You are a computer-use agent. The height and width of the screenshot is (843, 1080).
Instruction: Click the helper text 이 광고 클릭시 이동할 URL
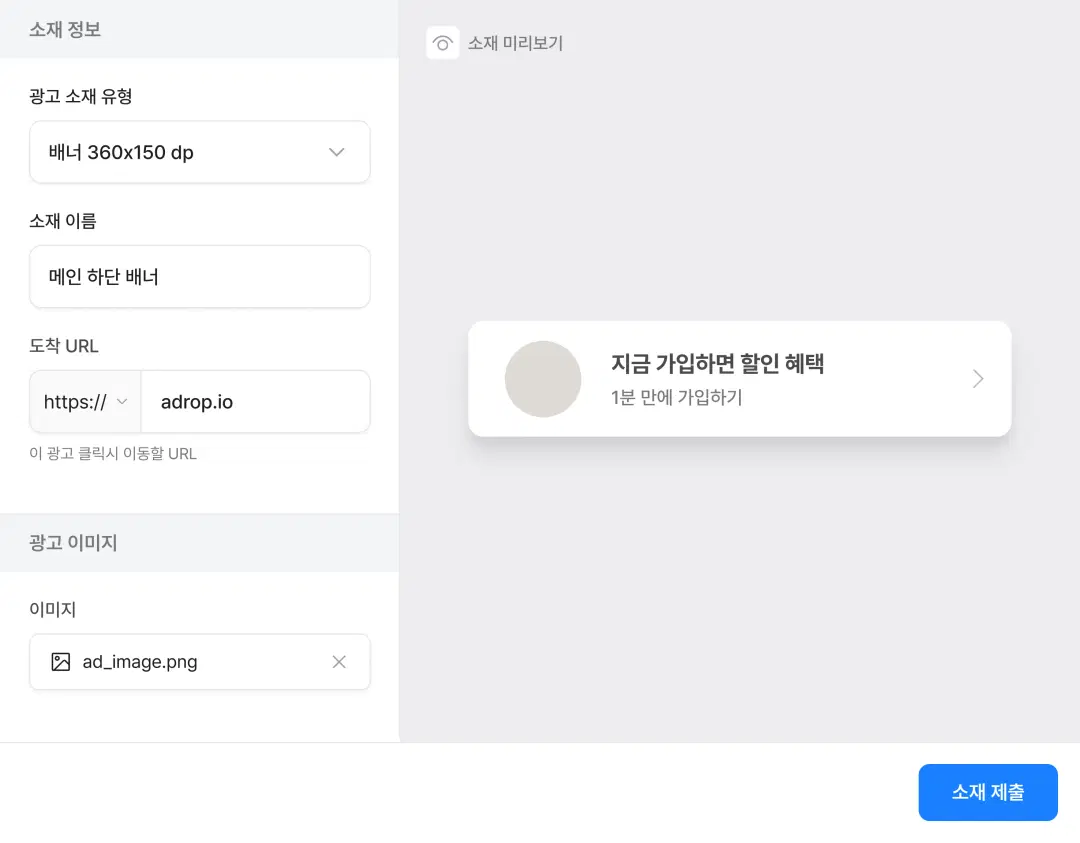[x=113, y=454]
